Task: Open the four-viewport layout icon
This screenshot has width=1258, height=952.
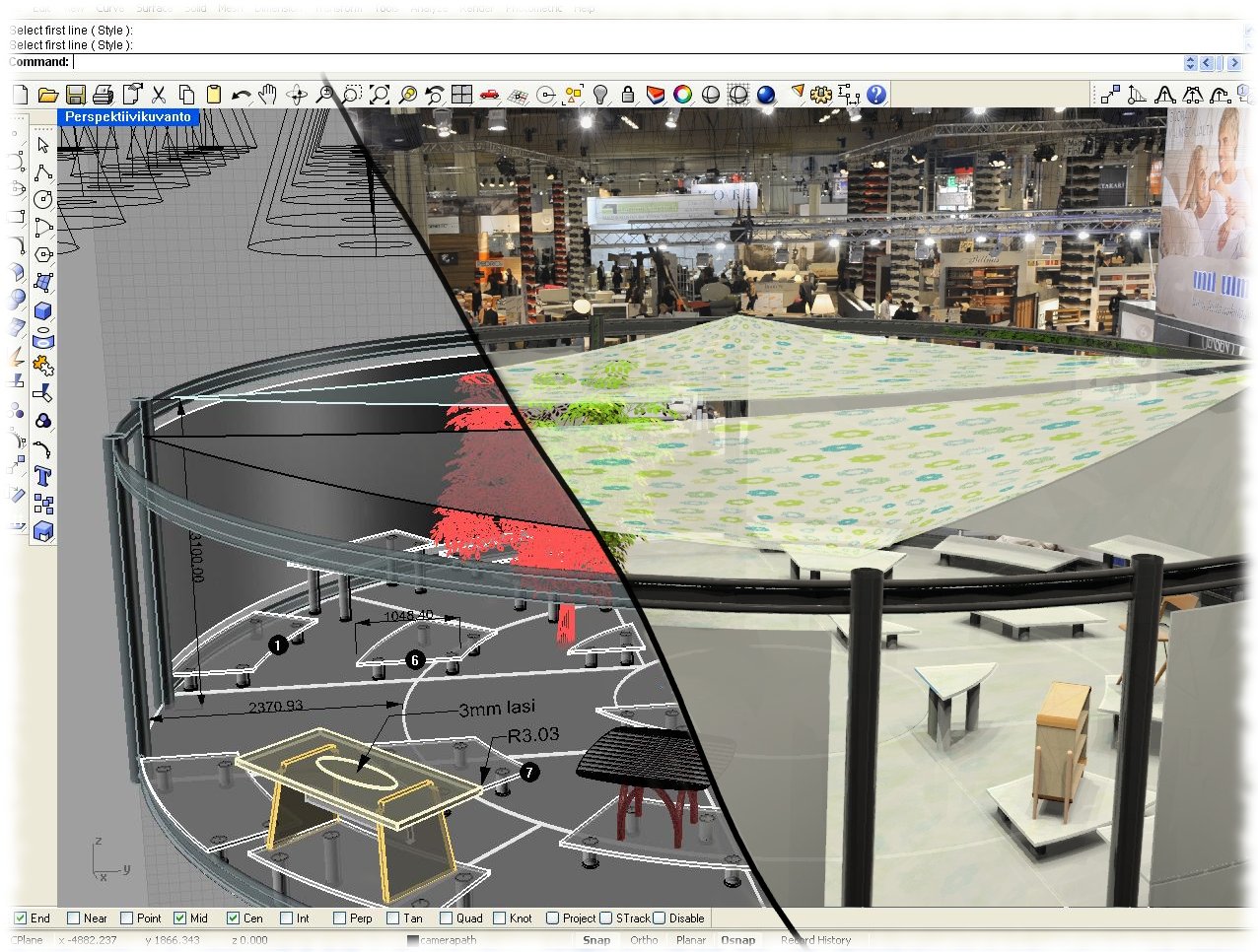Action: click(x=461, y=95)
